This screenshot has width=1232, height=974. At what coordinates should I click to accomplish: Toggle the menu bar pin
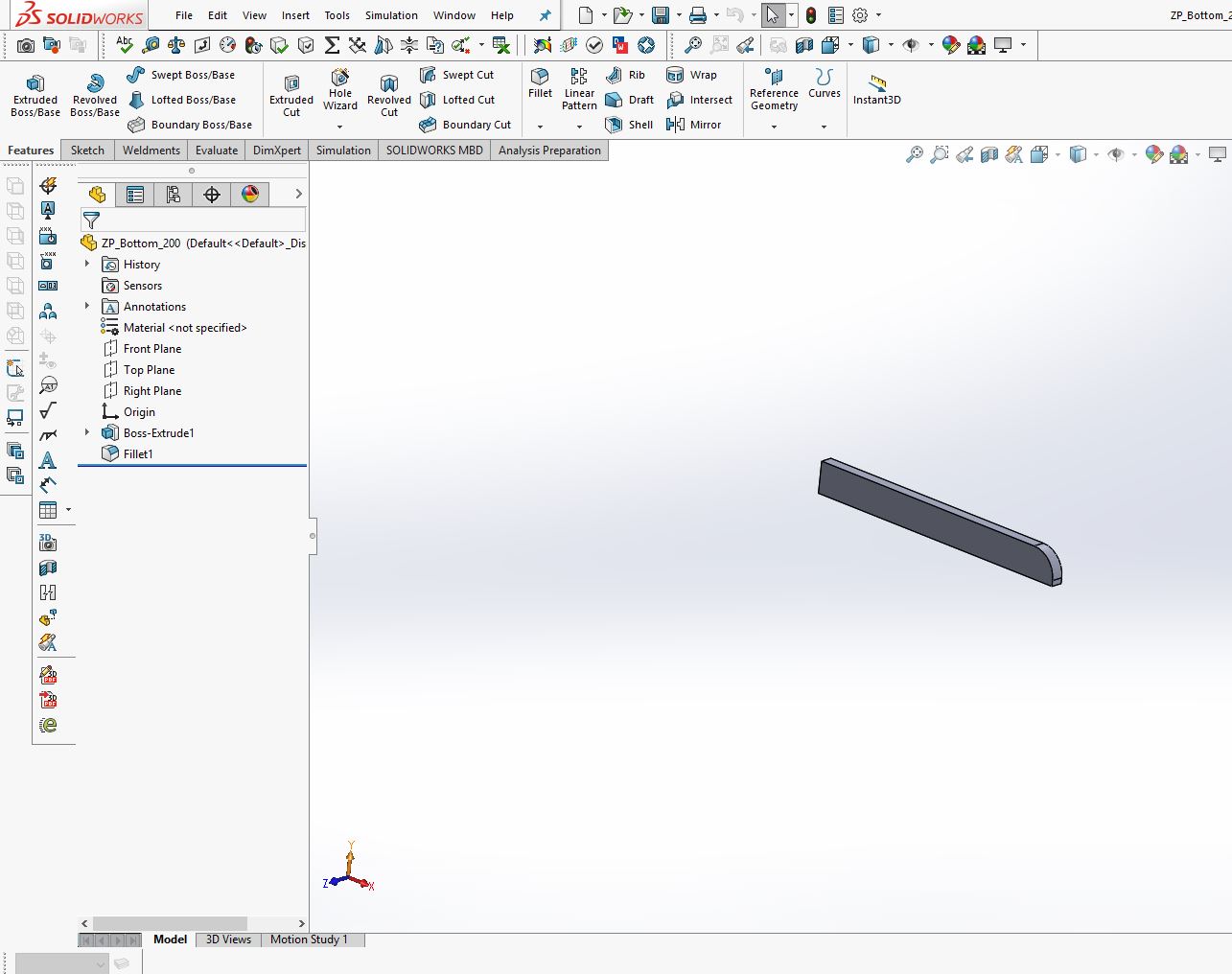coord(545,15)
